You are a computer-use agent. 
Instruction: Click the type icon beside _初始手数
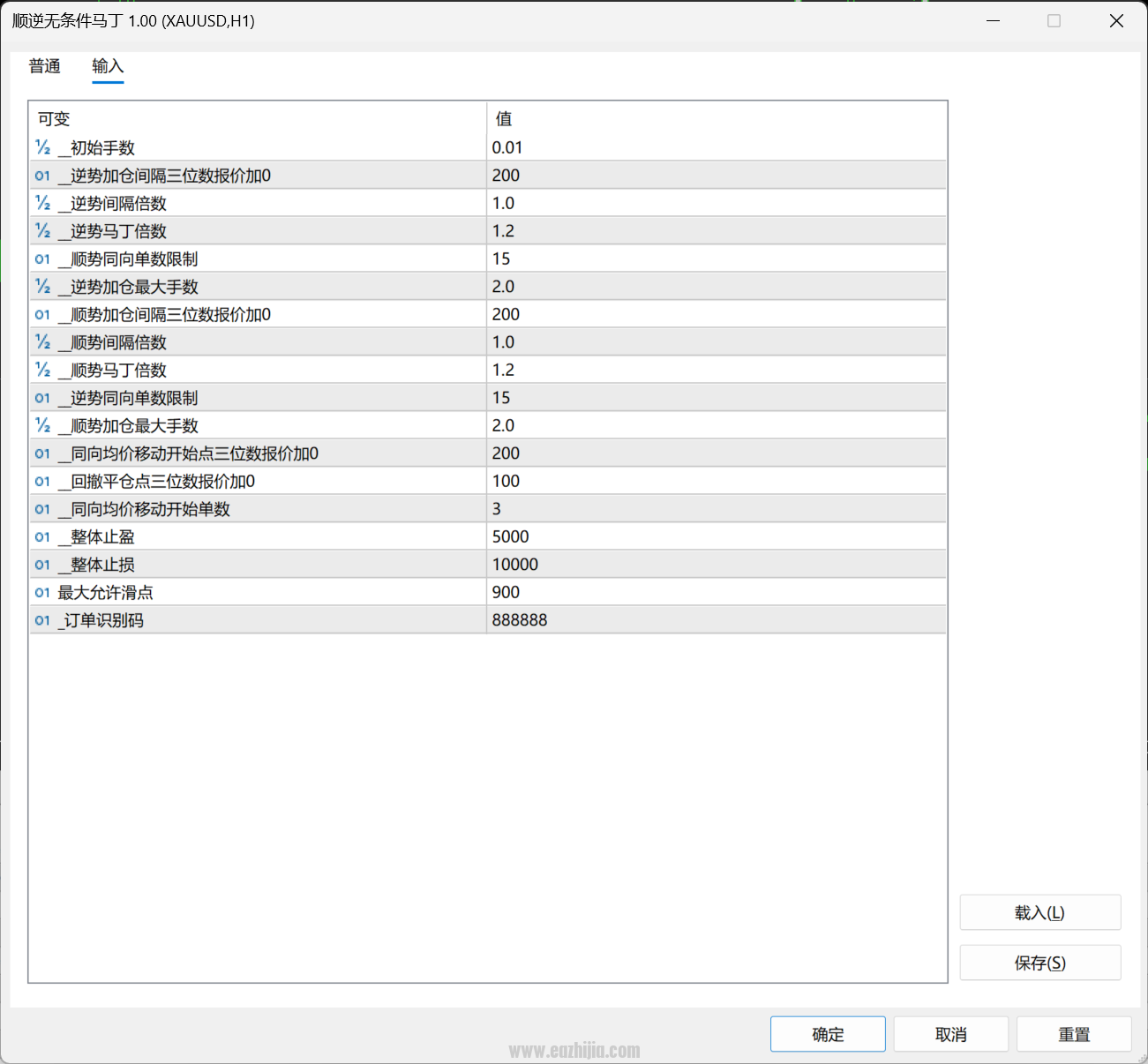click(42, 147)
